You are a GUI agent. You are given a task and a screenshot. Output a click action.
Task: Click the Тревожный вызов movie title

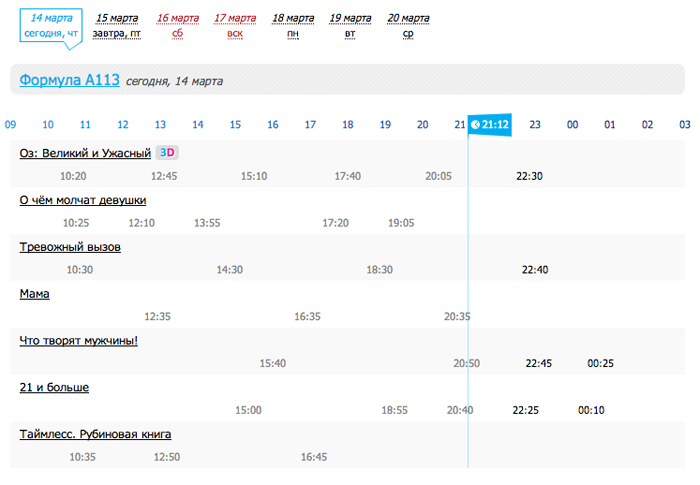tap(70, 247)
